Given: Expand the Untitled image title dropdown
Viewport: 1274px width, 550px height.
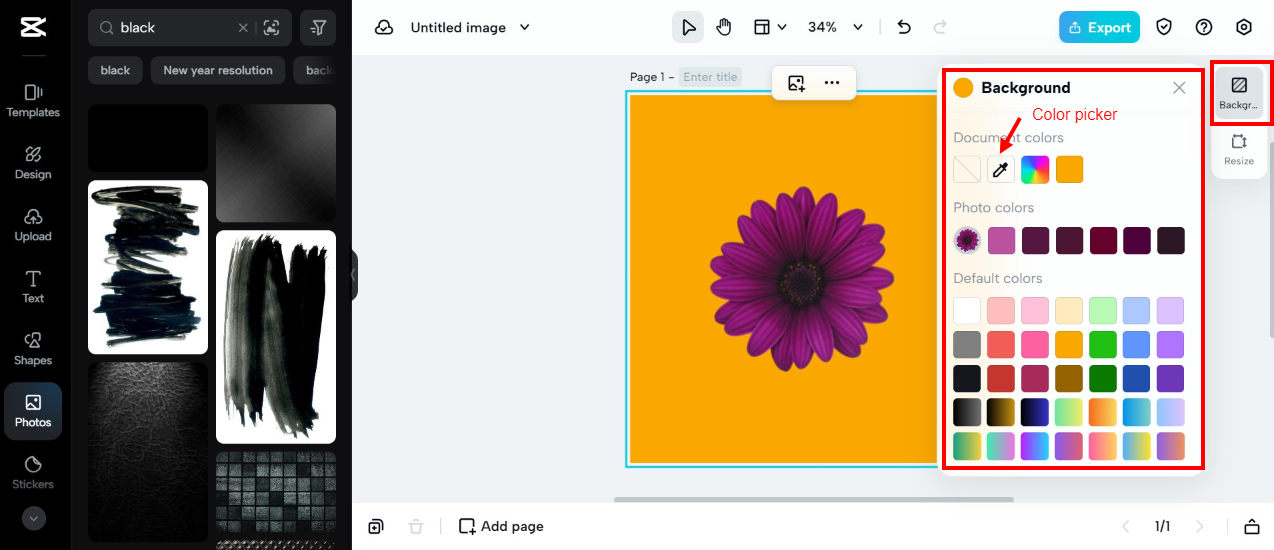Looking at the screenshot, I should click(526, 28).
